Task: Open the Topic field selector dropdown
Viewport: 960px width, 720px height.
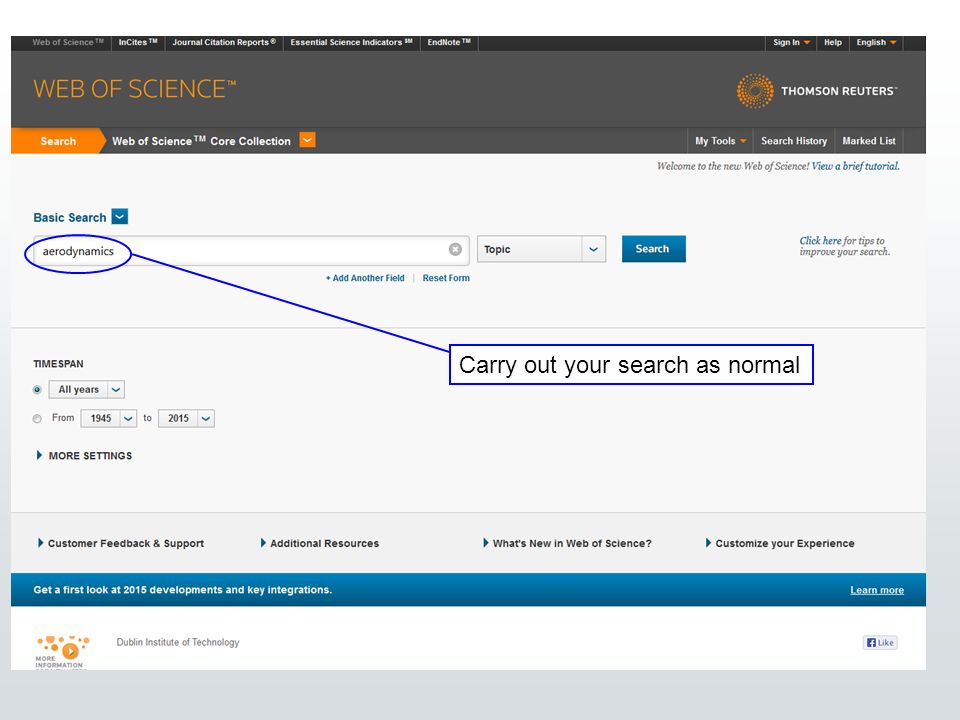Action: [541, 249]
